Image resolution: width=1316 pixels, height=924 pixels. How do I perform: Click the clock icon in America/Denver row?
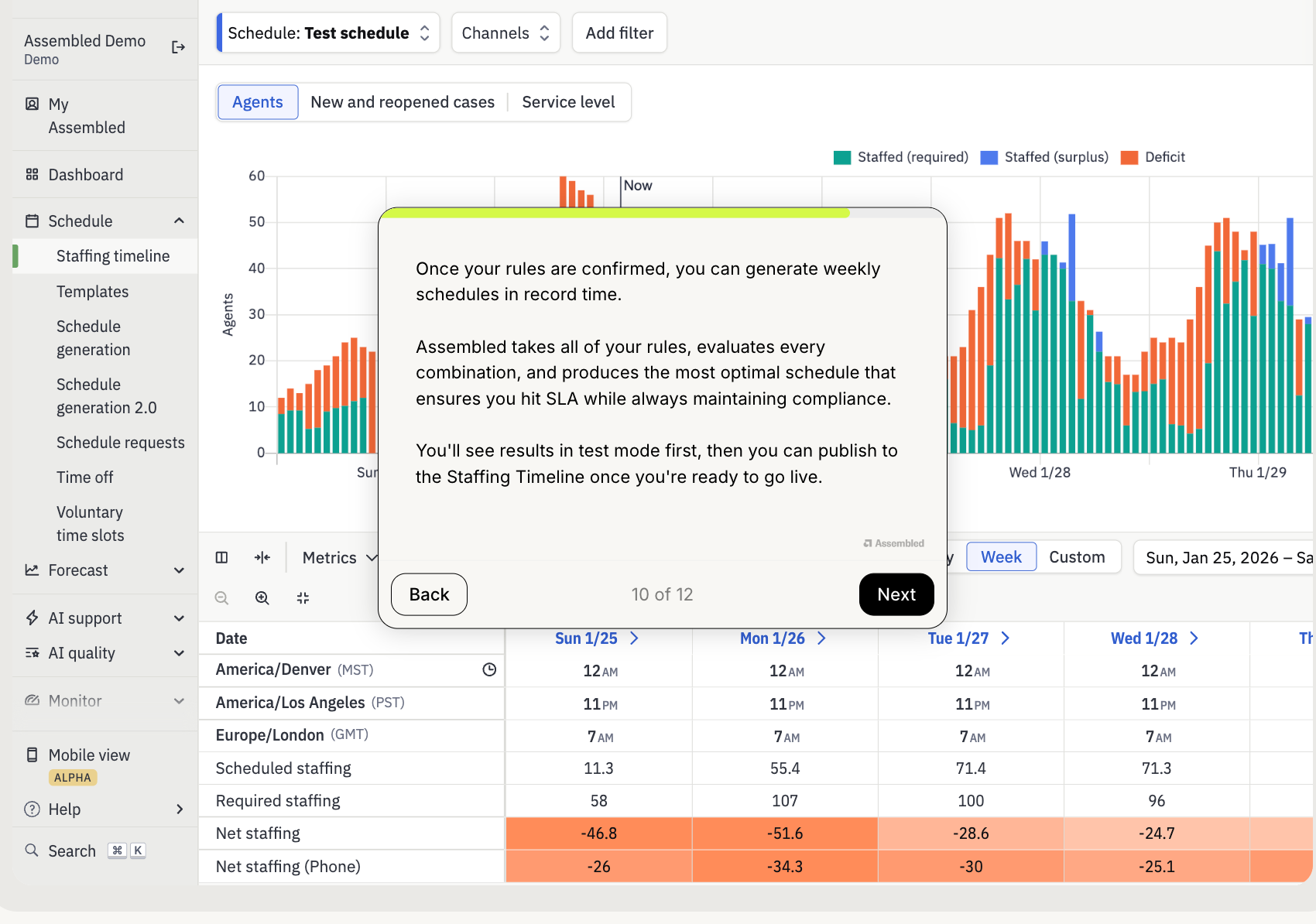(x=489, y=669)
